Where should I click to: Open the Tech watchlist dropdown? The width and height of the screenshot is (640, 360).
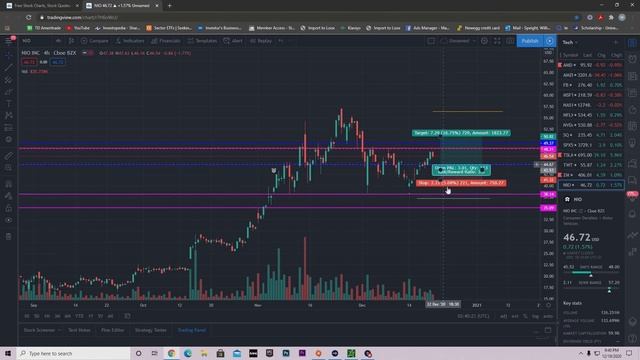[570, 42]
